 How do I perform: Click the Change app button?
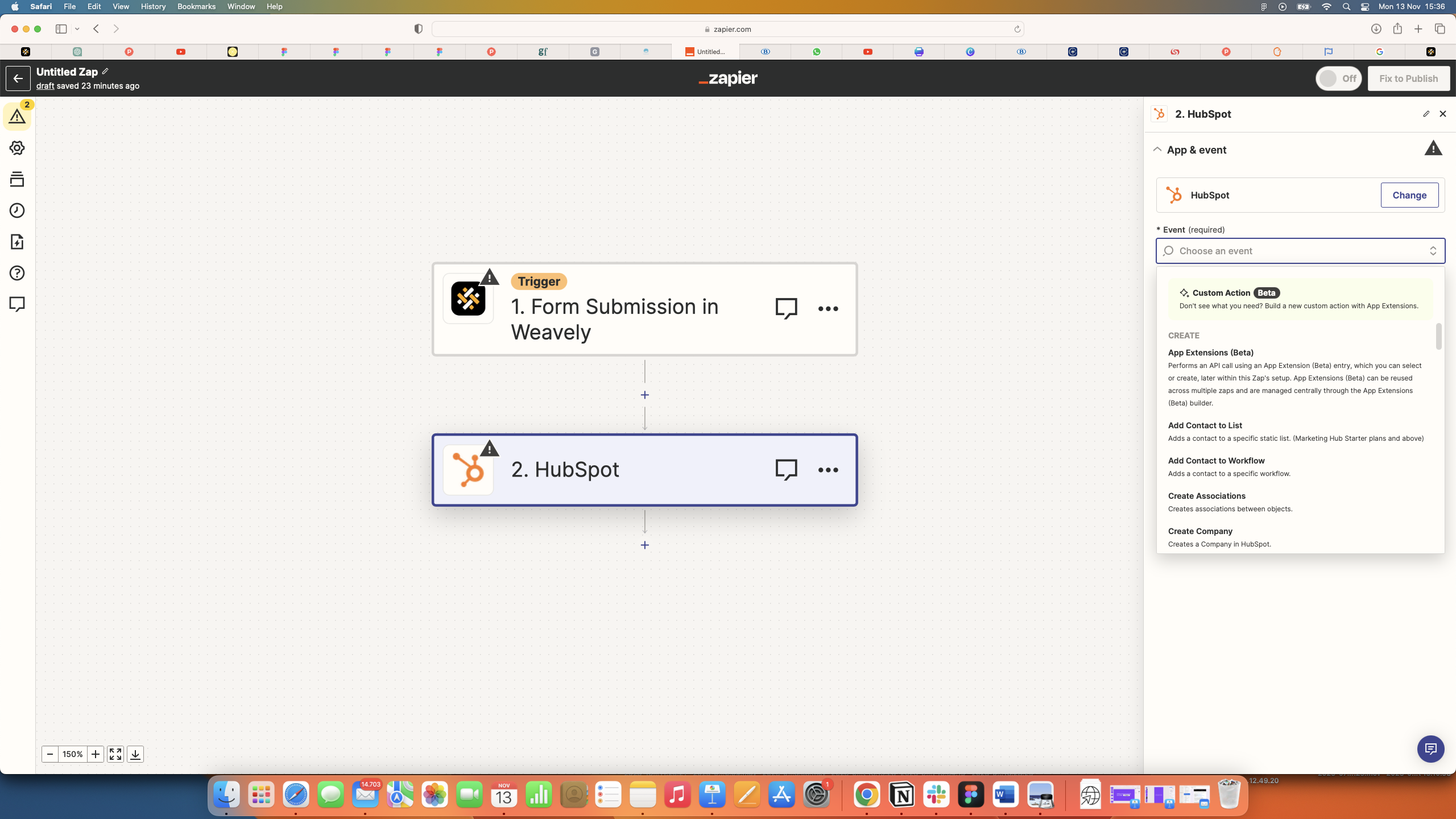[x=1409, y=195]
